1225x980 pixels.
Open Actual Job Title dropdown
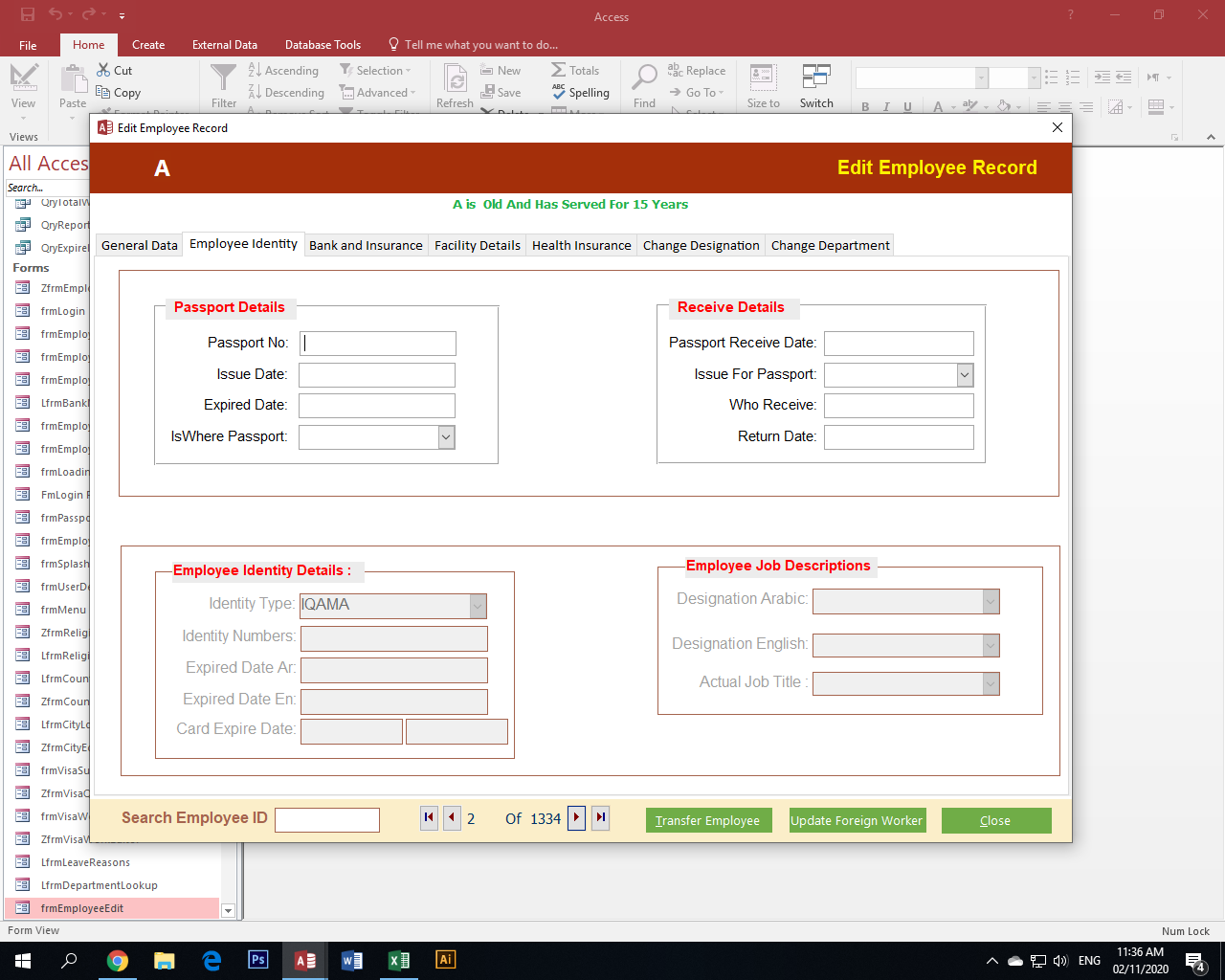(x=991, y=683)
